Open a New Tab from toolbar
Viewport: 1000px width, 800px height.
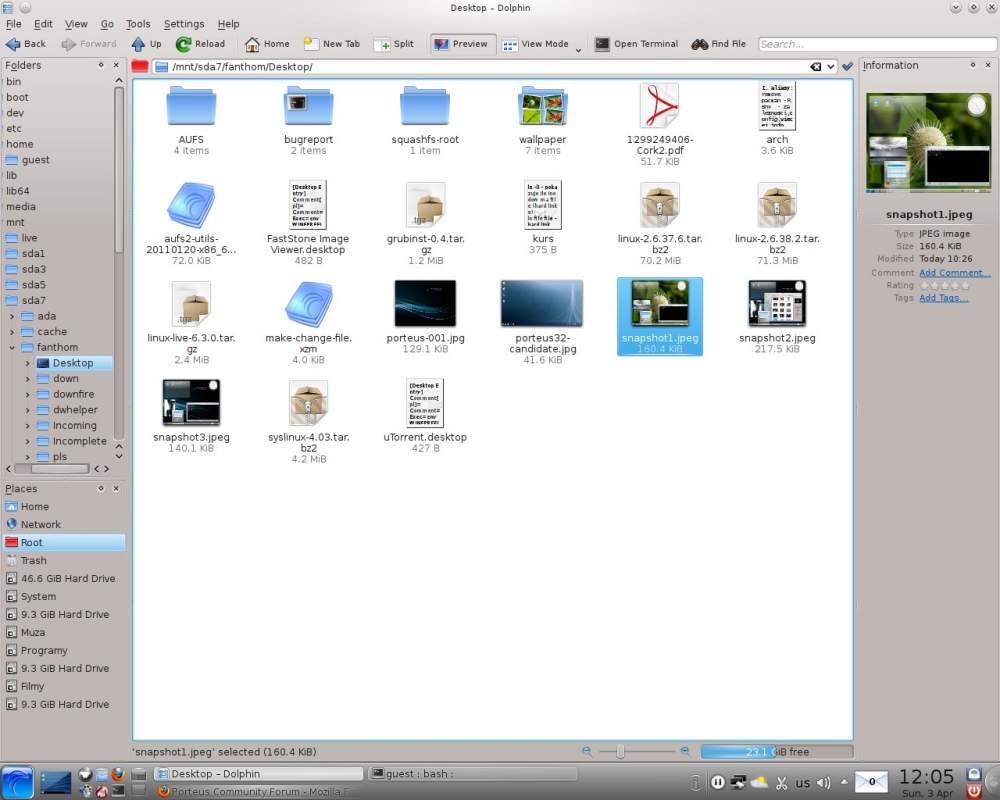(x=311, y=44)
